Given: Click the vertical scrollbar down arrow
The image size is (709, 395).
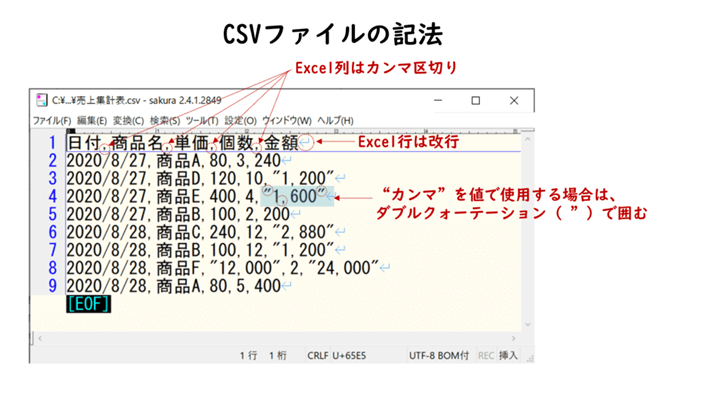Looking at the screenshot, I should [527, 324].
